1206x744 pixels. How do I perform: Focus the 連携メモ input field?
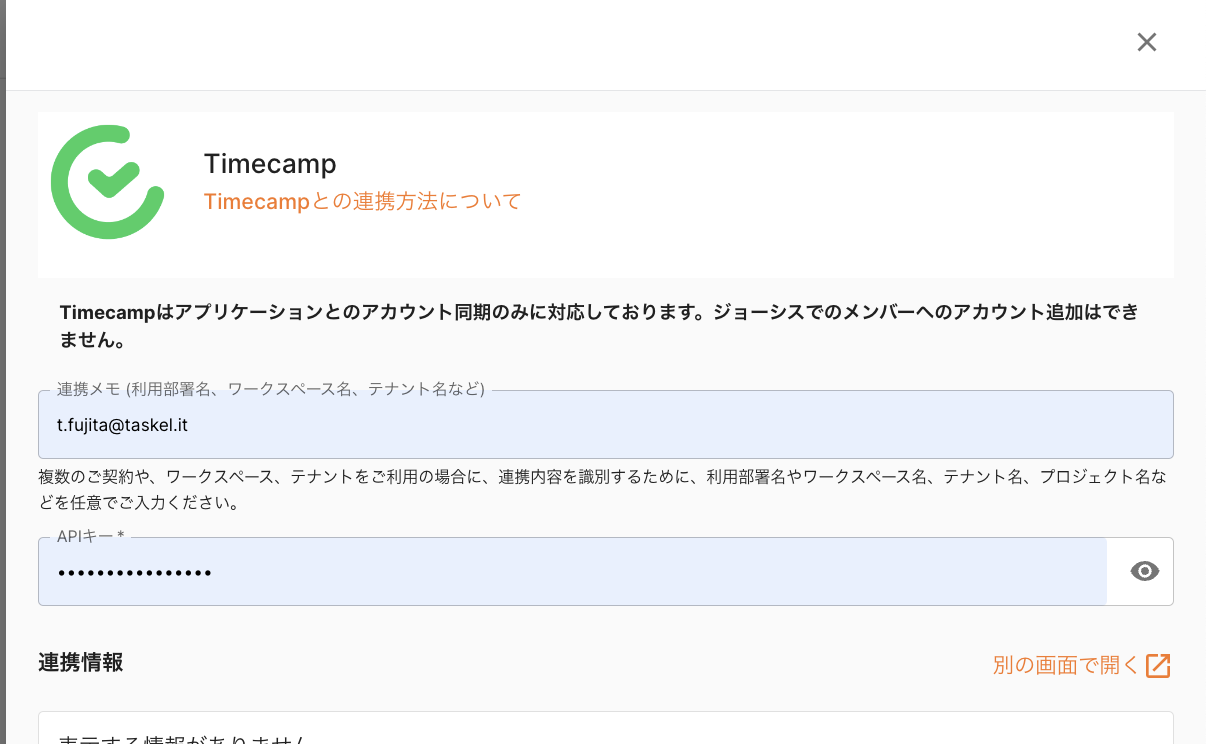(700, 425)
